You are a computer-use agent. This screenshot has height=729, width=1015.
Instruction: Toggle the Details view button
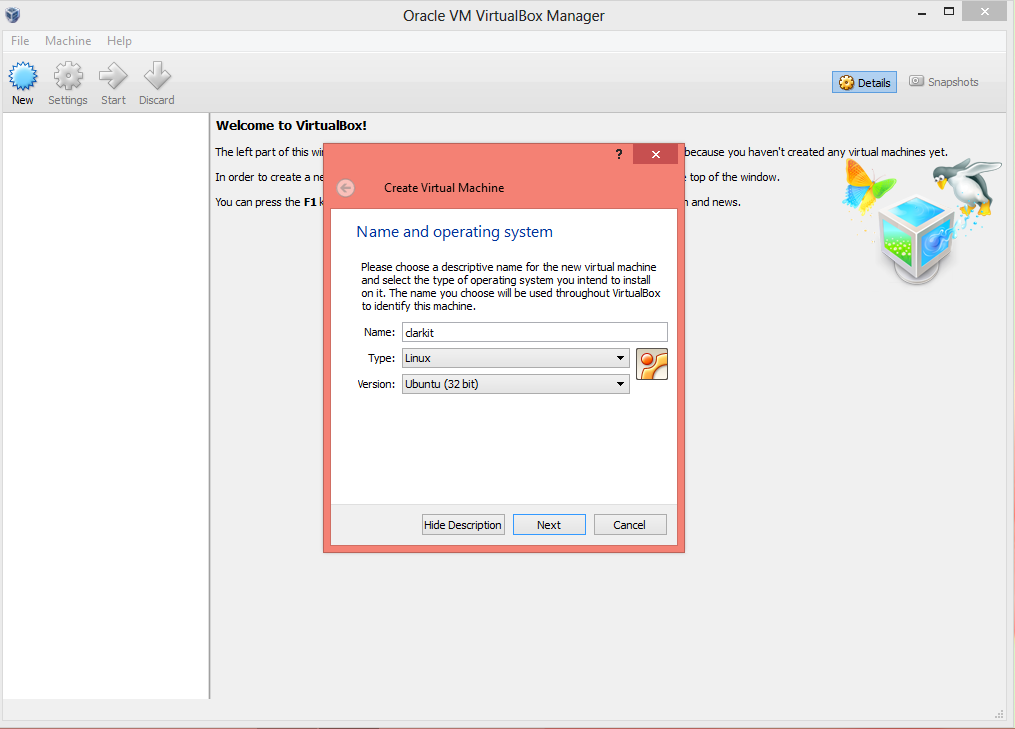pos(864,82)
